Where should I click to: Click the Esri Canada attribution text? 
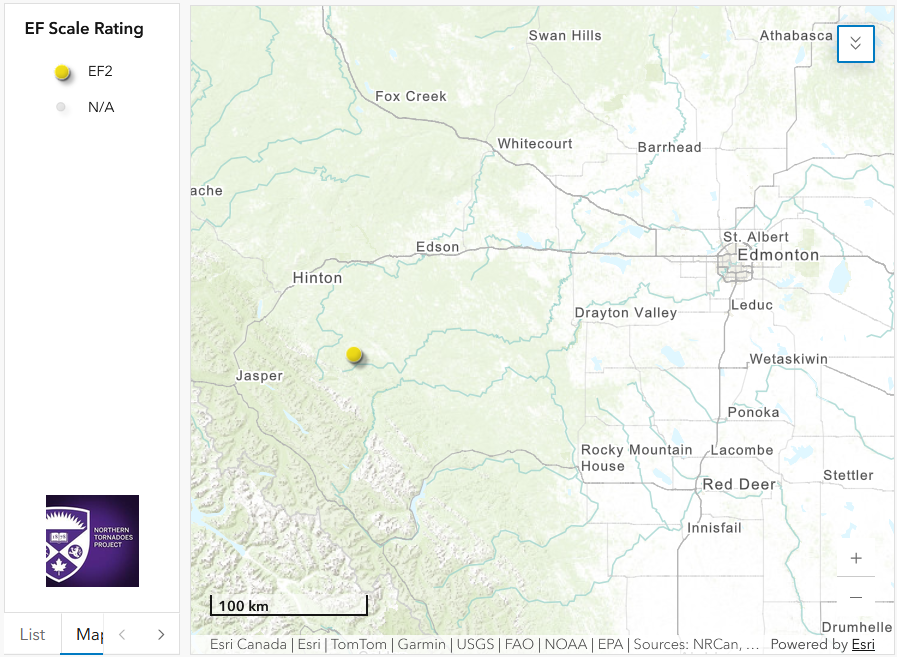(x=248, y=644)
